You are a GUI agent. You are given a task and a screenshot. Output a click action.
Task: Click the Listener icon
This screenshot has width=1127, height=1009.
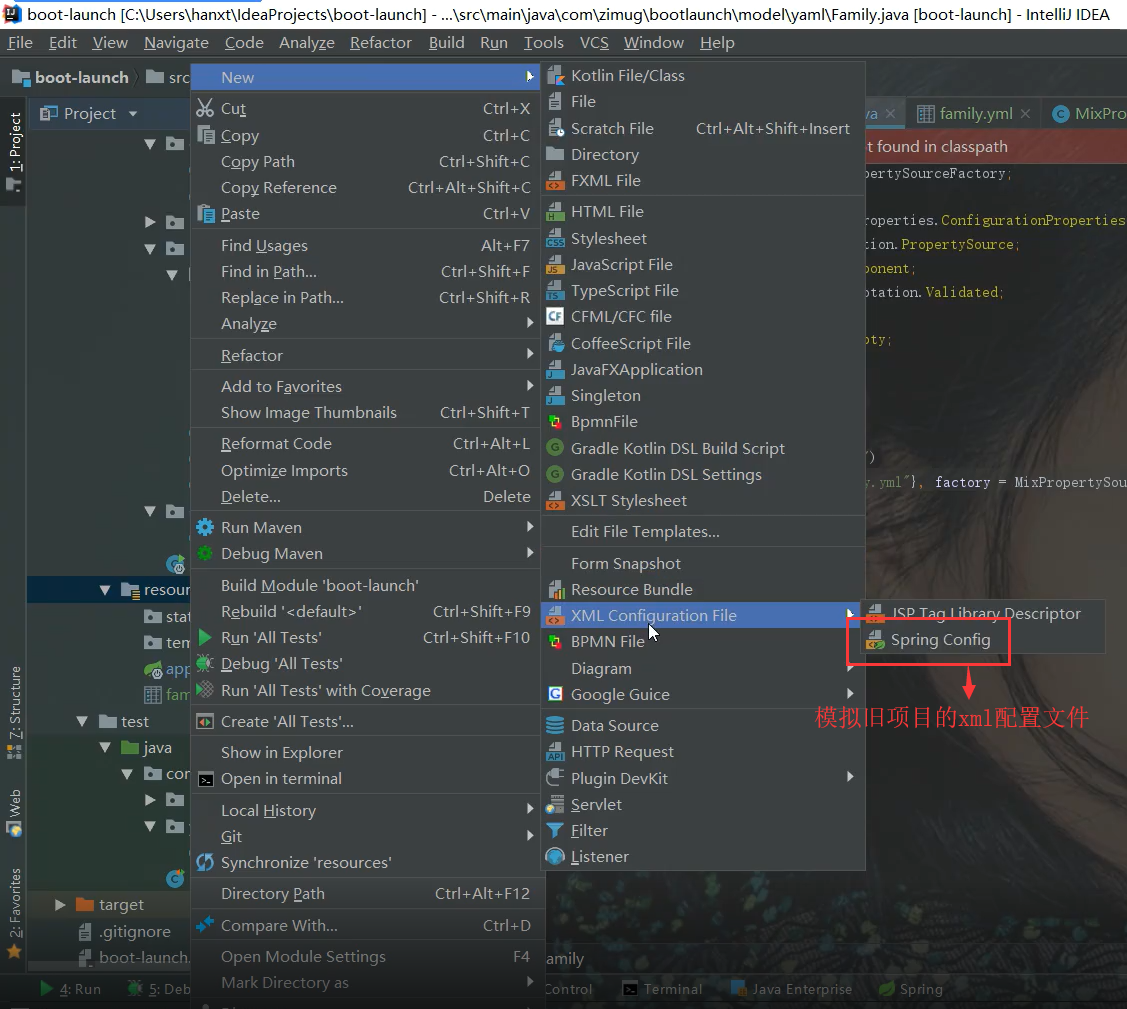tap(555, 857)
